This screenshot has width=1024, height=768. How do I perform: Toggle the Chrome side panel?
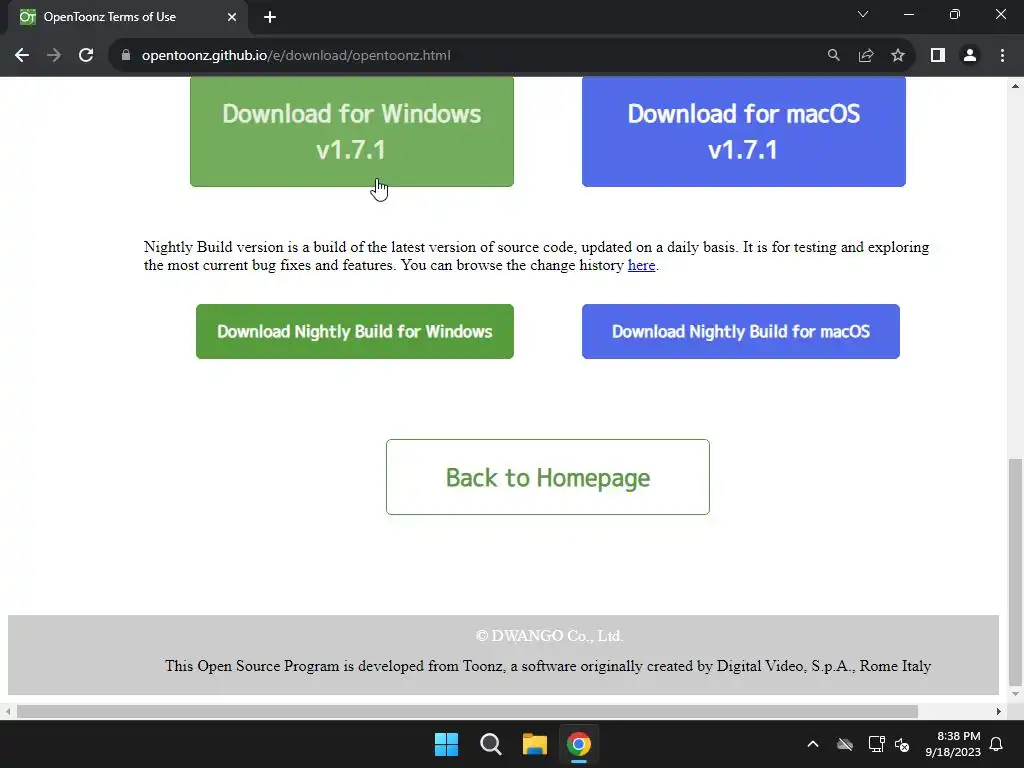(x=938, y=56)
